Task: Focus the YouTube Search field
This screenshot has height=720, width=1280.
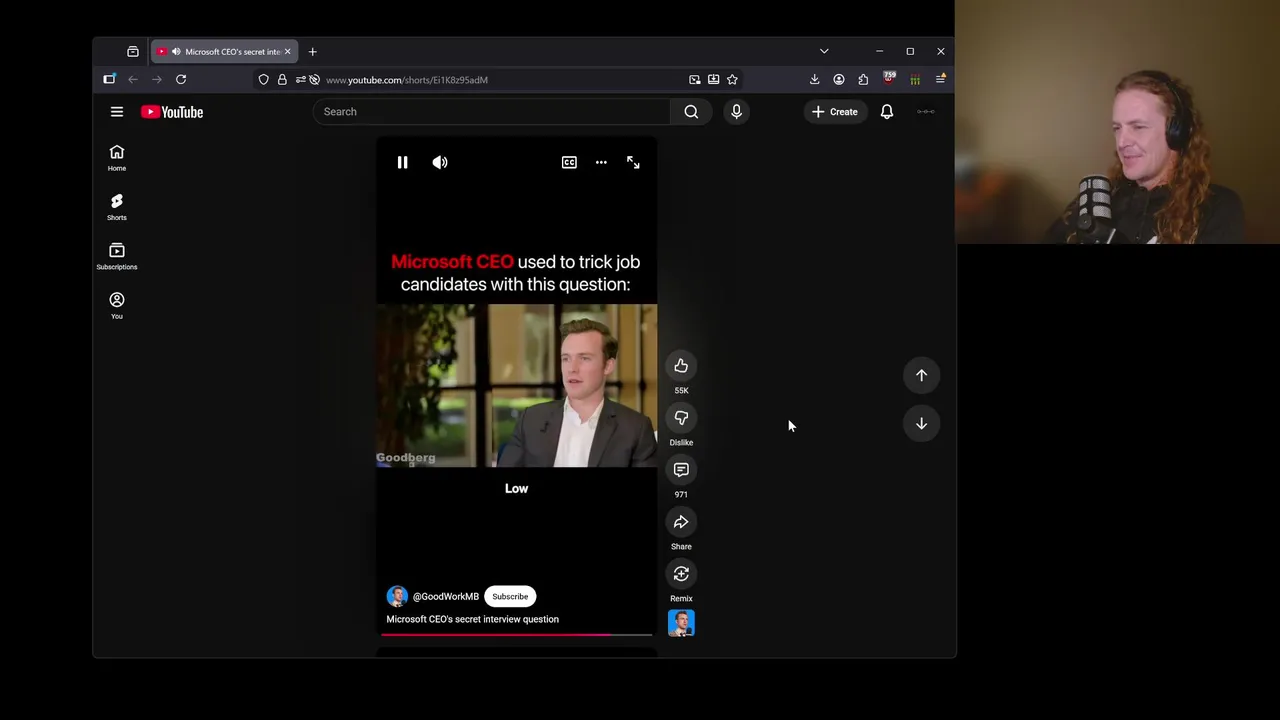Action: coord(491,112)
